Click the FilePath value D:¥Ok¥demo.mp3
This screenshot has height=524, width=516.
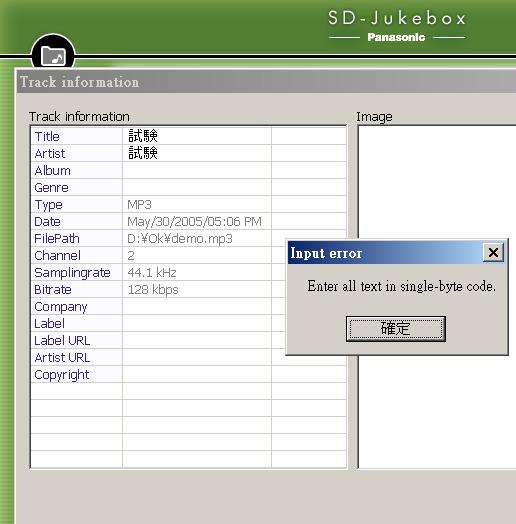point(197,239)
